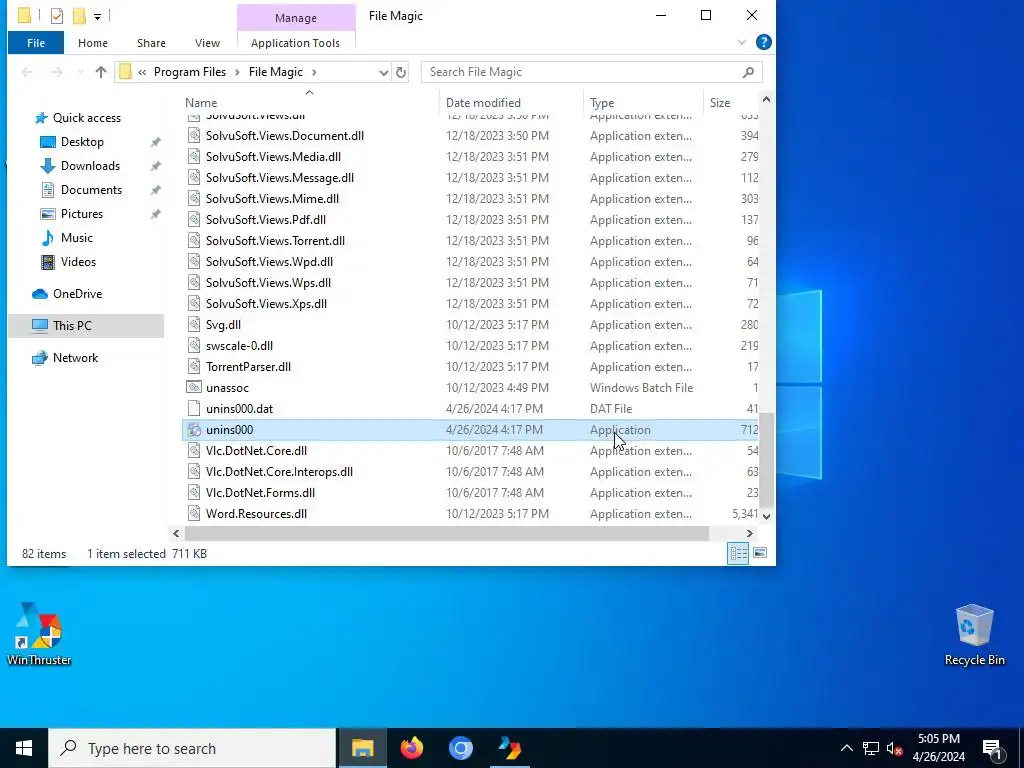Switch to the Home ribbon tab
Viewport: 1024px width, 768px height.
coord(93,43)
